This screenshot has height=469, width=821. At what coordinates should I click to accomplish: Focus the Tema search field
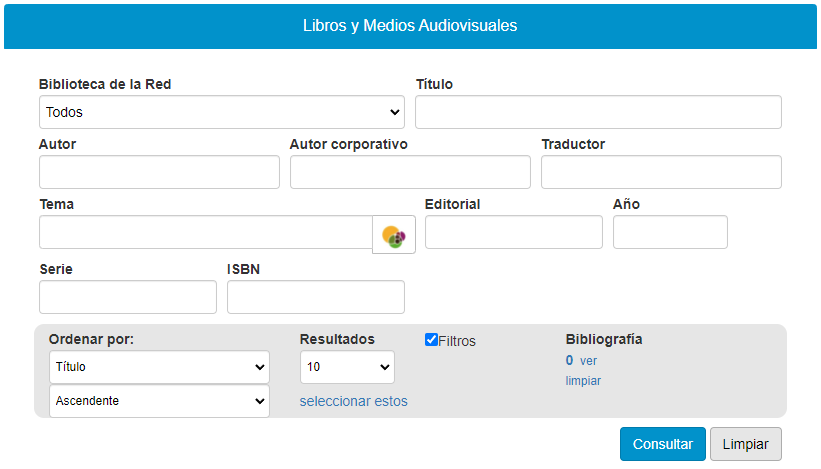coord(205,232)
